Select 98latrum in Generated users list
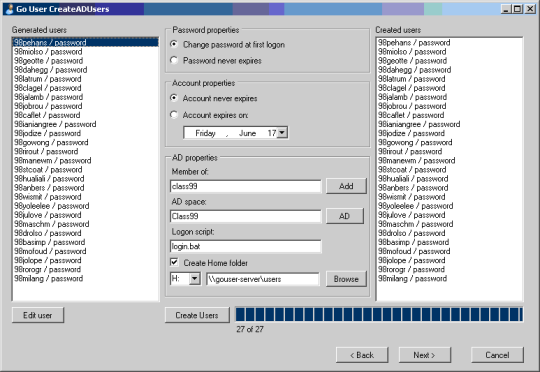540x372 pixels. (x=85, y=79)
